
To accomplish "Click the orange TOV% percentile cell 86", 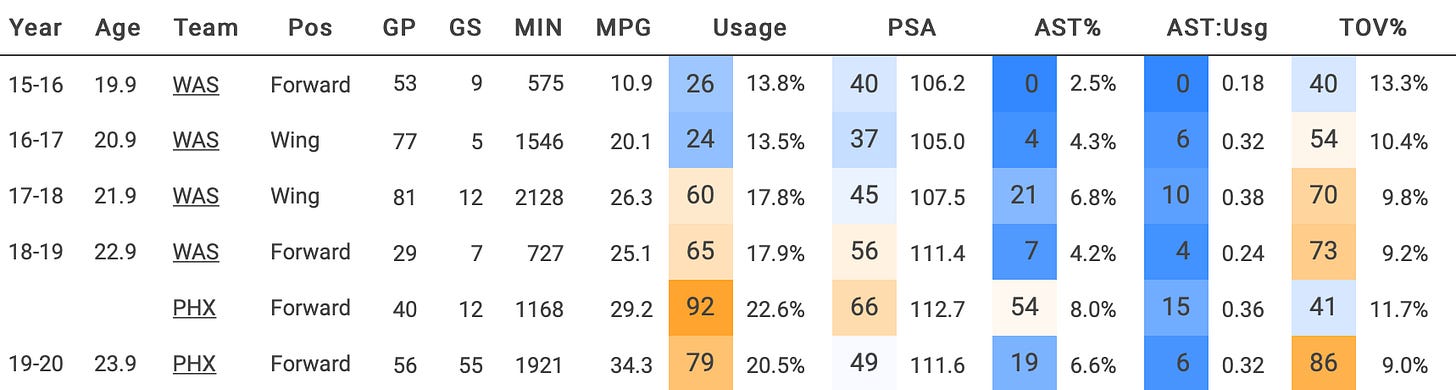I will tap(1323, 364).
